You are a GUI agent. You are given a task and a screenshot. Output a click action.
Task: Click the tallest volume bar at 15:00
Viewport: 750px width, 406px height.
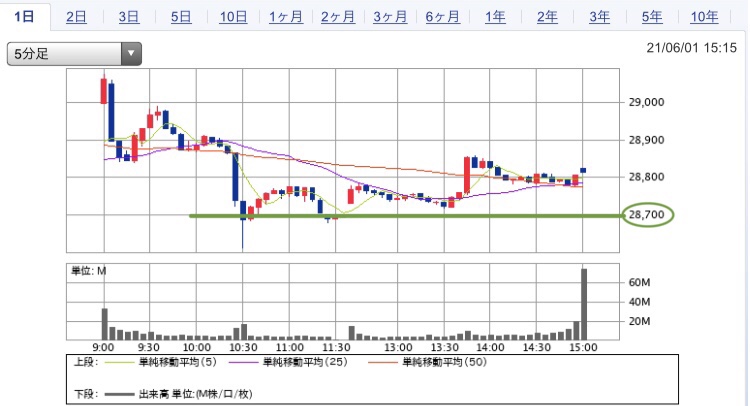tap(584, 304)
